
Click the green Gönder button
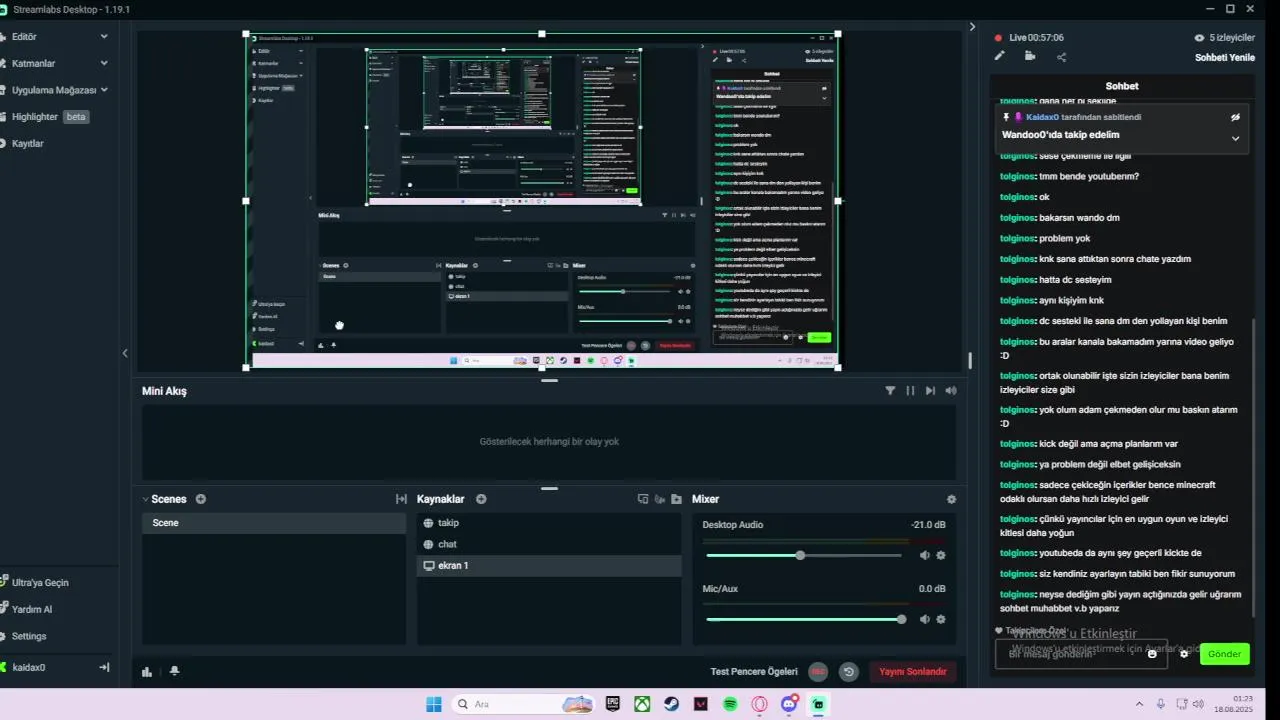pos(1224,654)
